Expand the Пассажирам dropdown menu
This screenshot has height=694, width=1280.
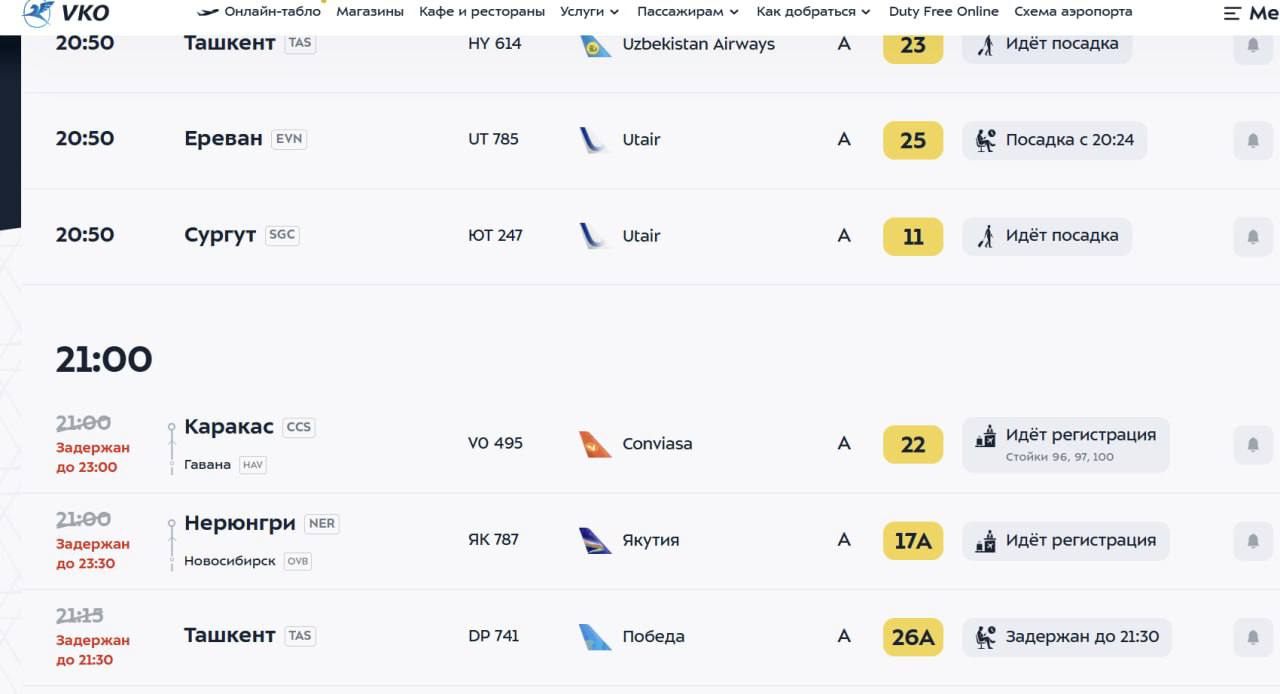point(687,12)
